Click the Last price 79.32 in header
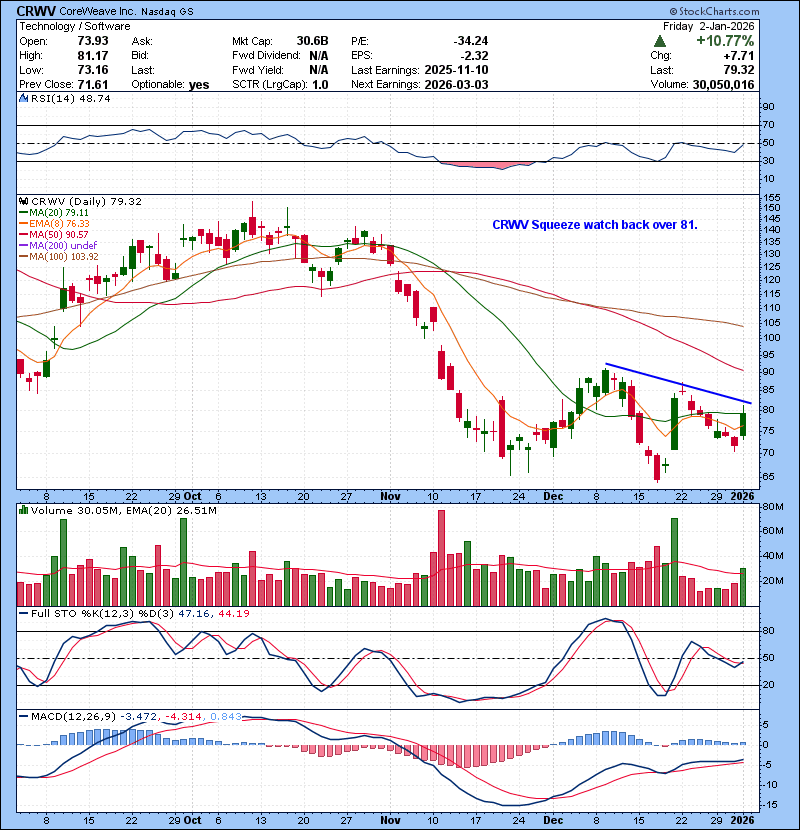This screenshot has height=830, width=800. (739, 70)
